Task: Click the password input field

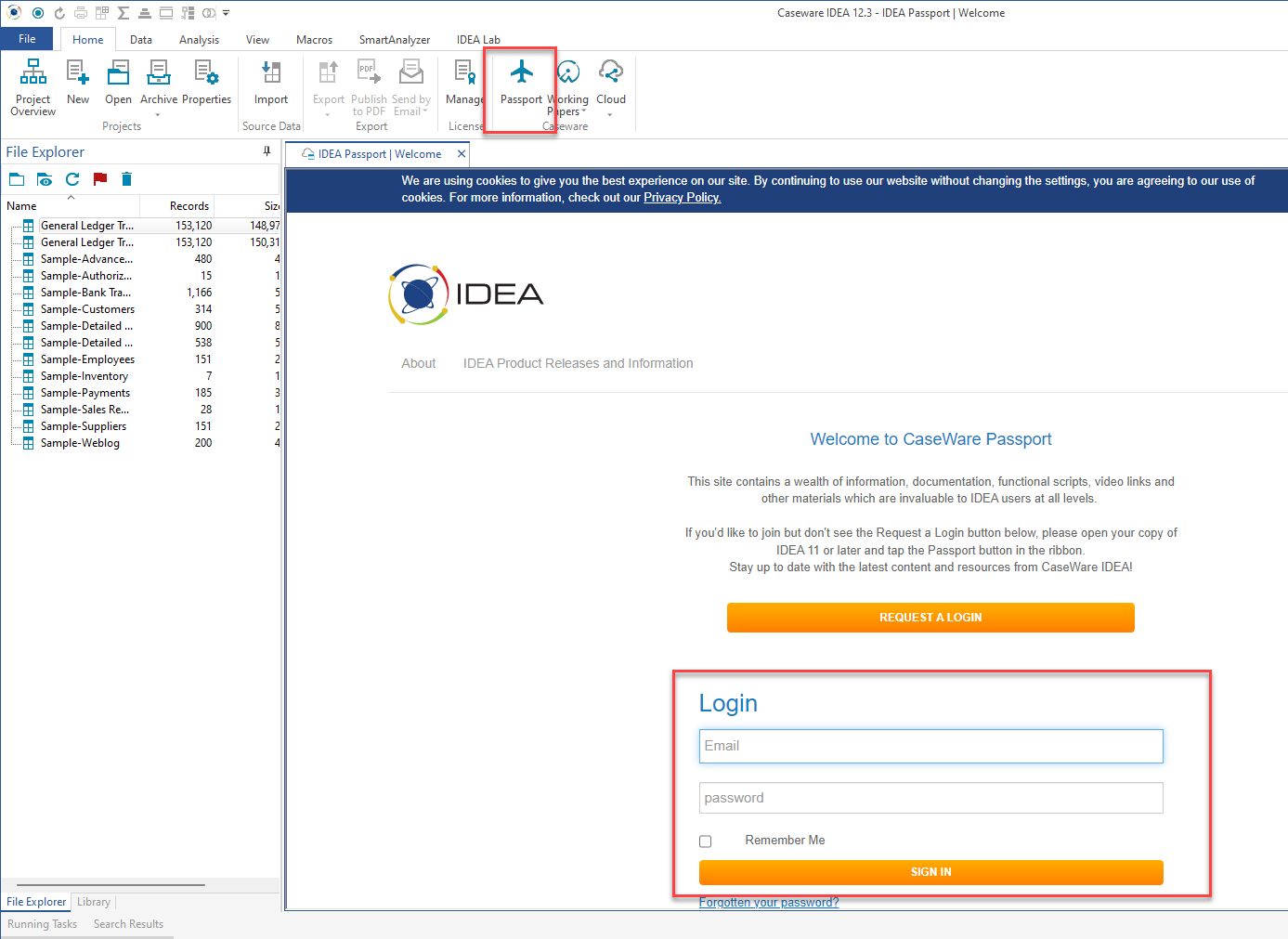Action: 930,798
